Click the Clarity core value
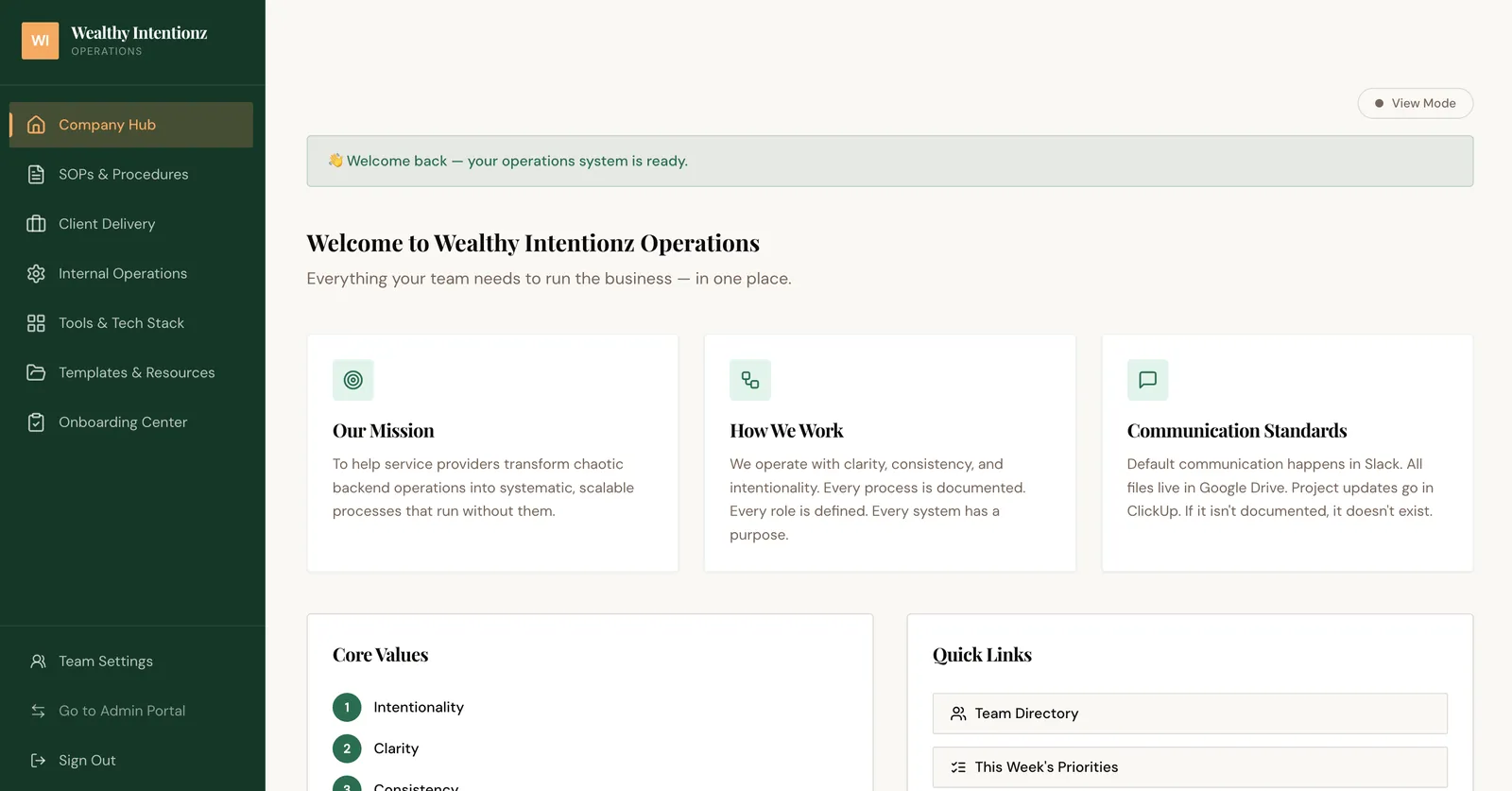 point(396,748)
